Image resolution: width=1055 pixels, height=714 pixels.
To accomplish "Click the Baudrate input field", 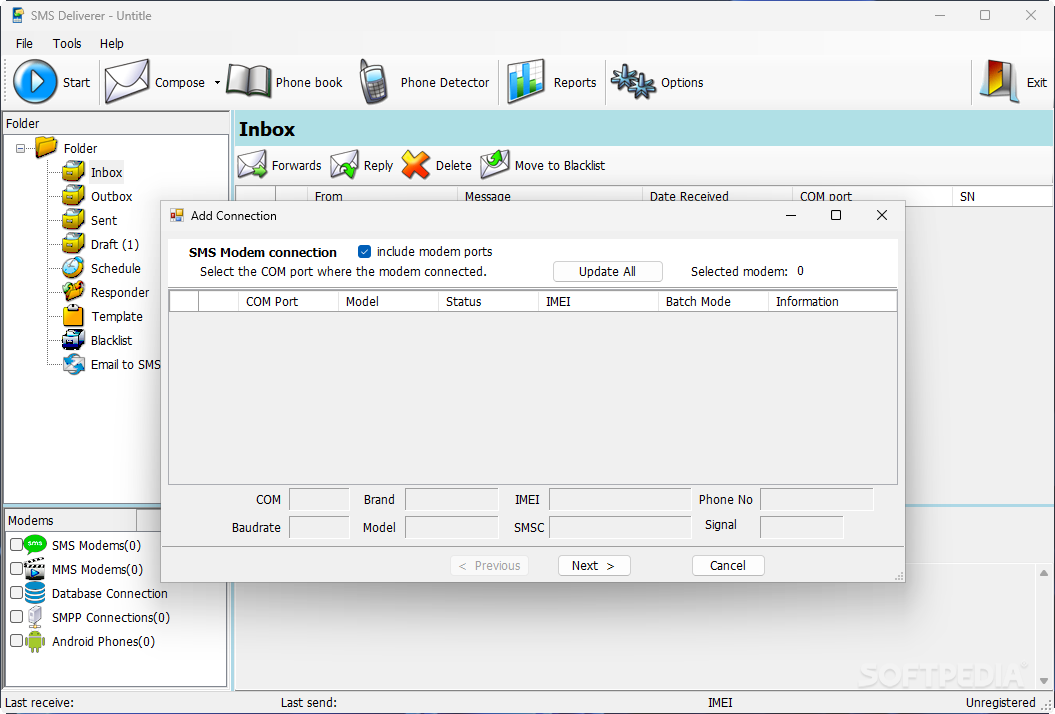I will (319, 528).
